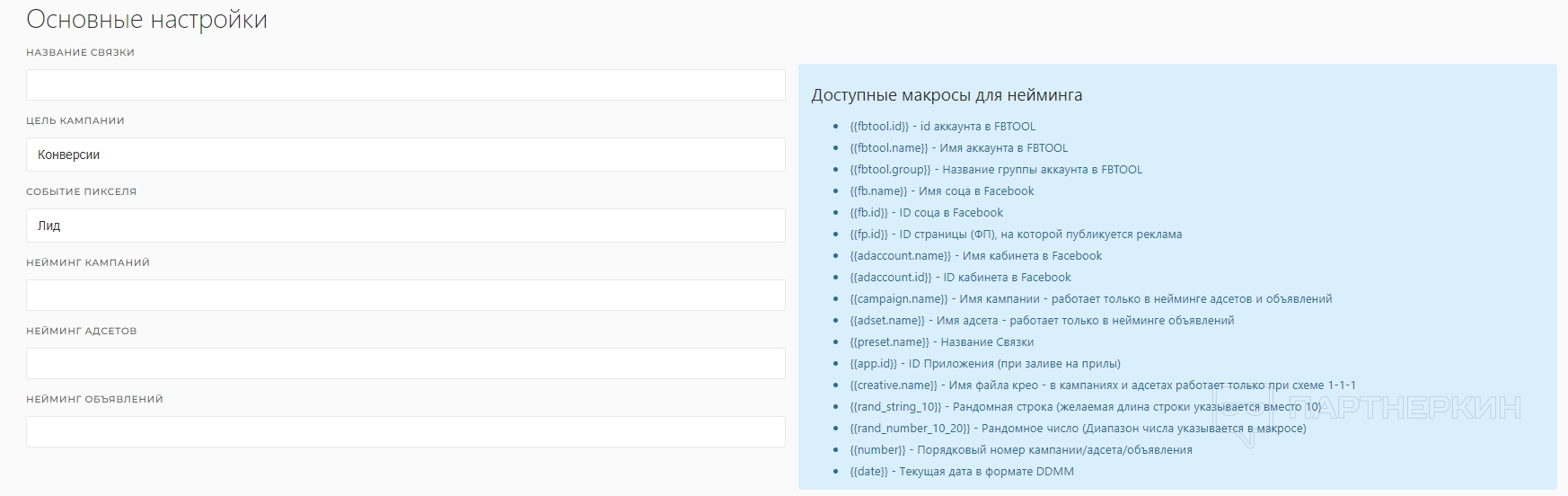Select the {{adset.name}} macro line
1568x496 pixels.
(x=1042, y=321)
